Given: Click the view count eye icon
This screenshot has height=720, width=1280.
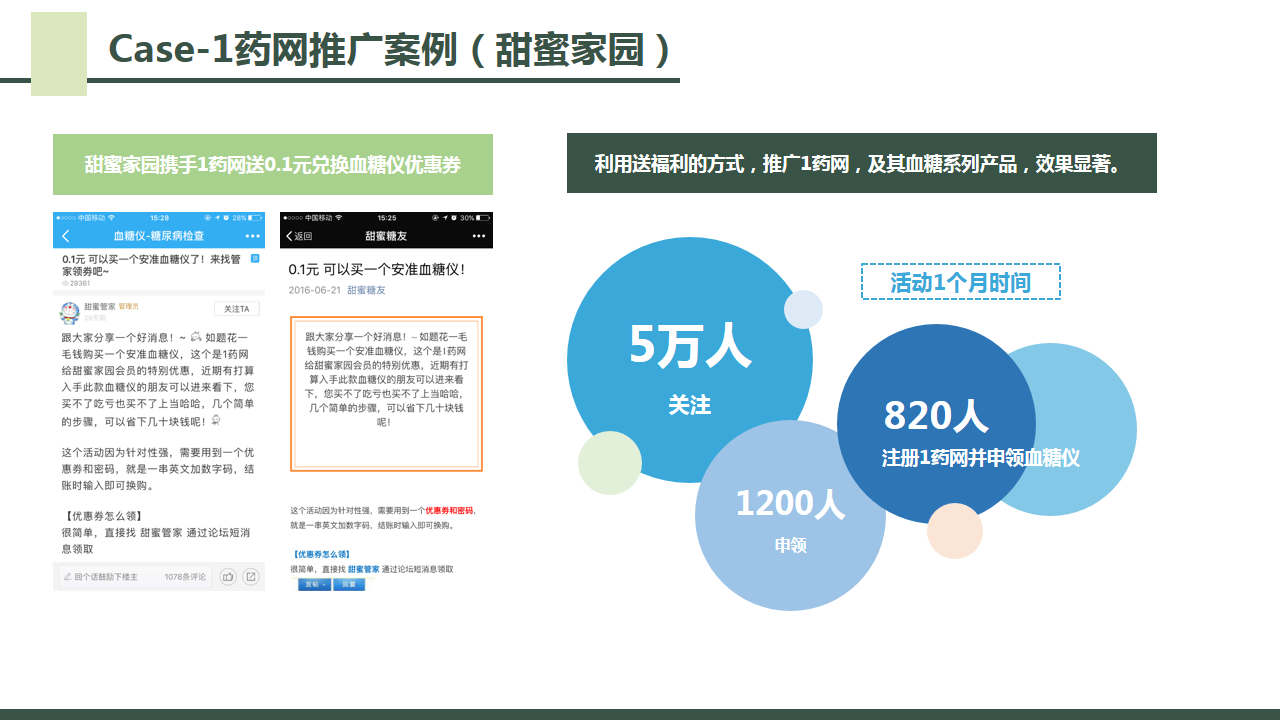Looking at the screenshot, I should click(65, 283).
